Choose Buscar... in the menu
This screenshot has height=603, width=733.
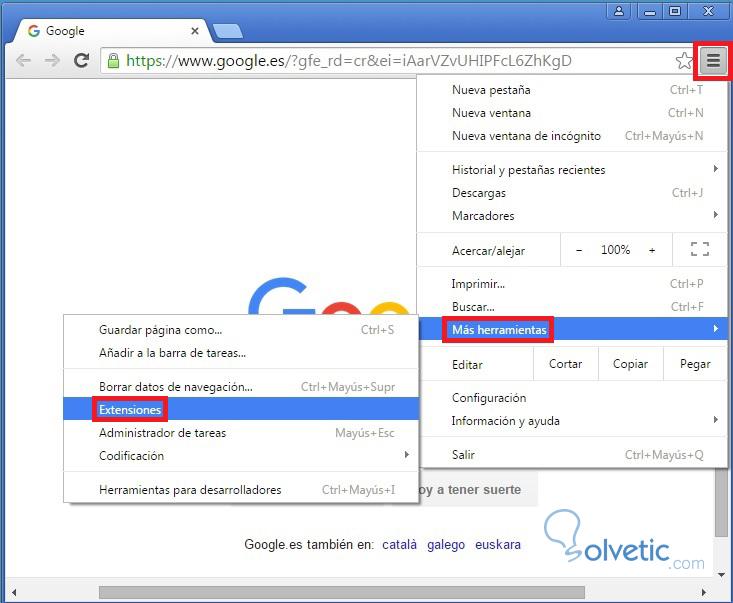[x=572, y=307]
